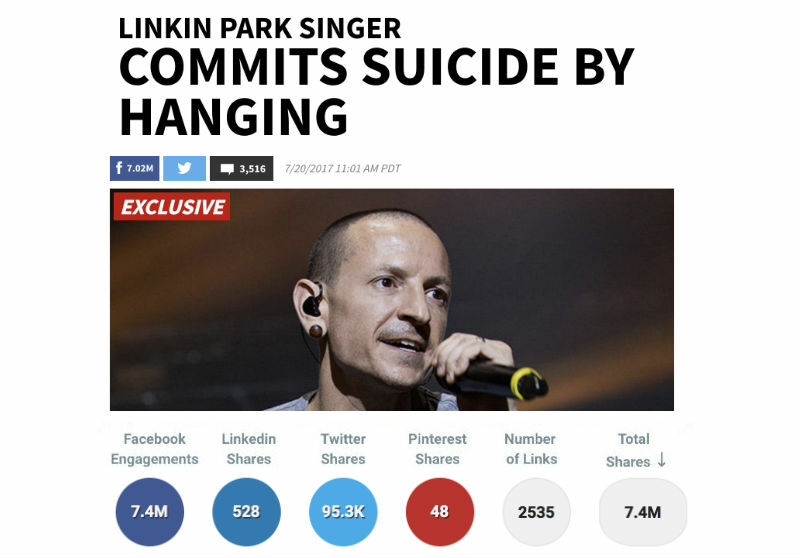Click the Facebook share button showing 7.02M
800x558 pixels.
(135, 168)
